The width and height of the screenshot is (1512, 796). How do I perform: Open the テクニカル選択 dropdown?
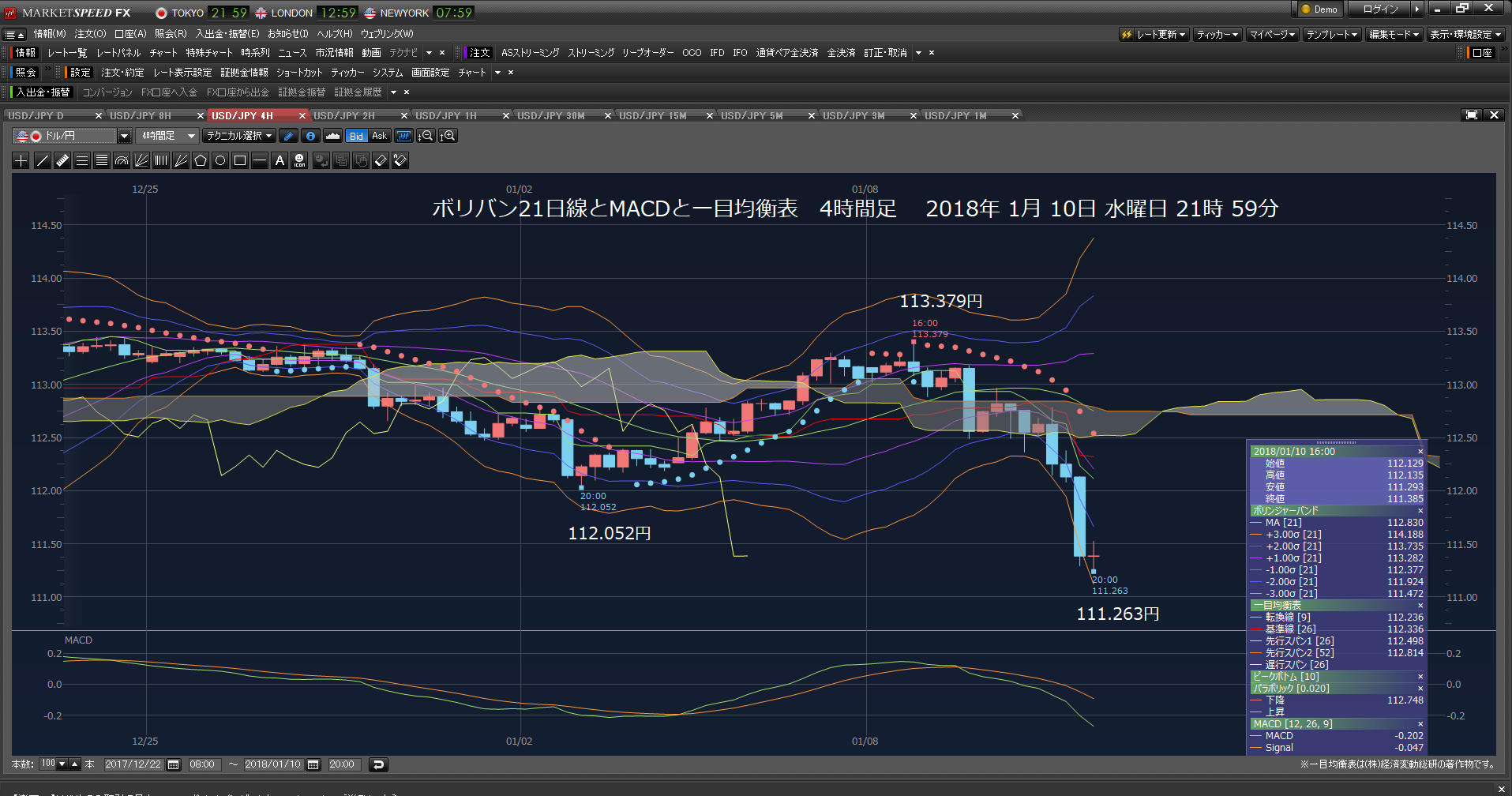tap(239, 136)
